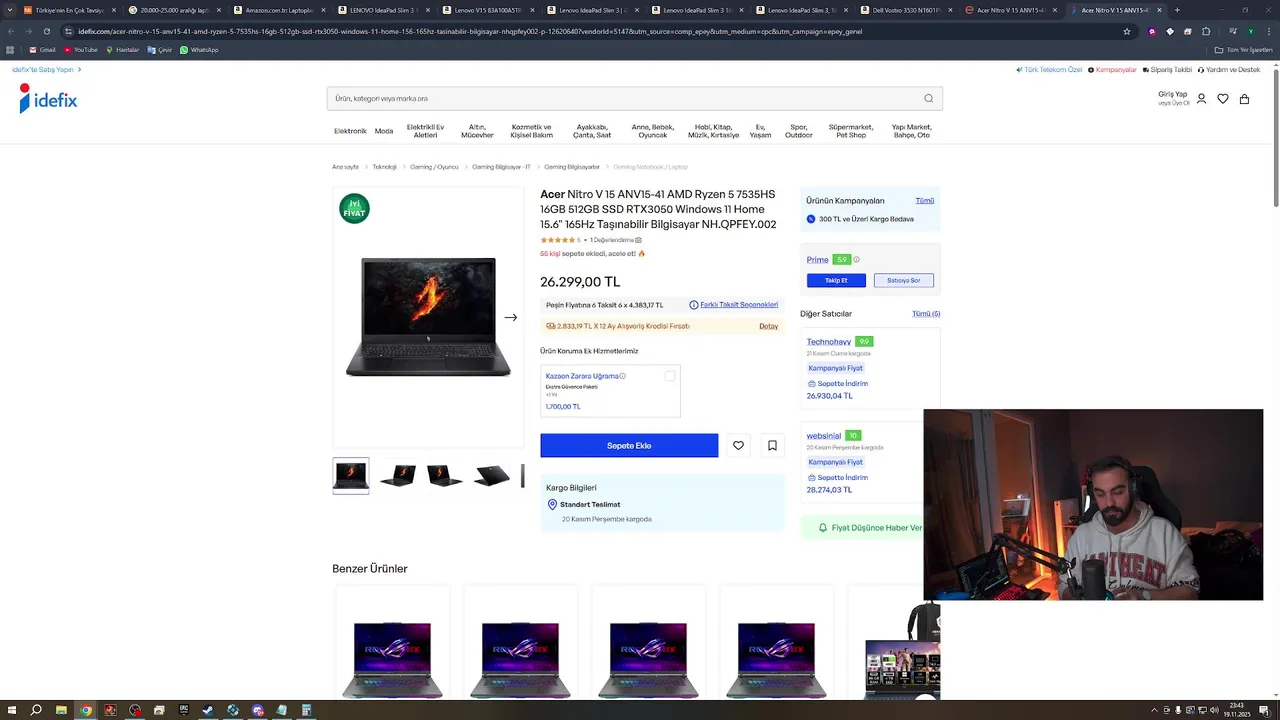Open Elektrikli Ev Aletleri category
The height and width of the screenshot is (720, 1280).
pos(425,131)
